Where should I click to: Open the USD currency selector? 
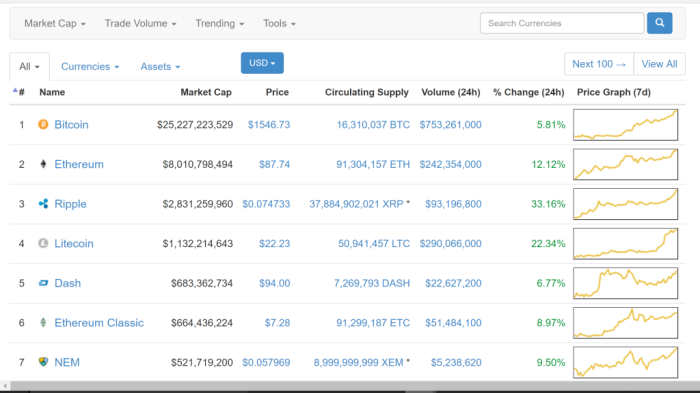(262, 63)
